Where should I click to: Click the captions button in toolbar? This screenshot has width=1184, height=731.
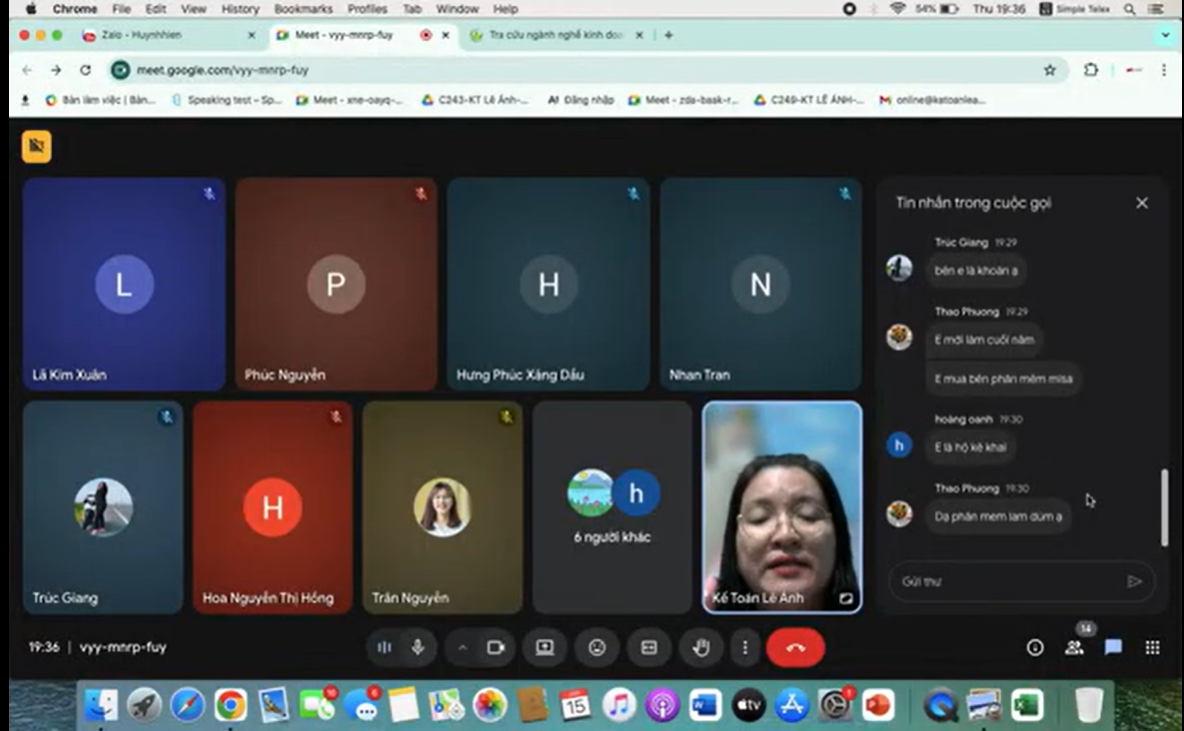point(649,648)
